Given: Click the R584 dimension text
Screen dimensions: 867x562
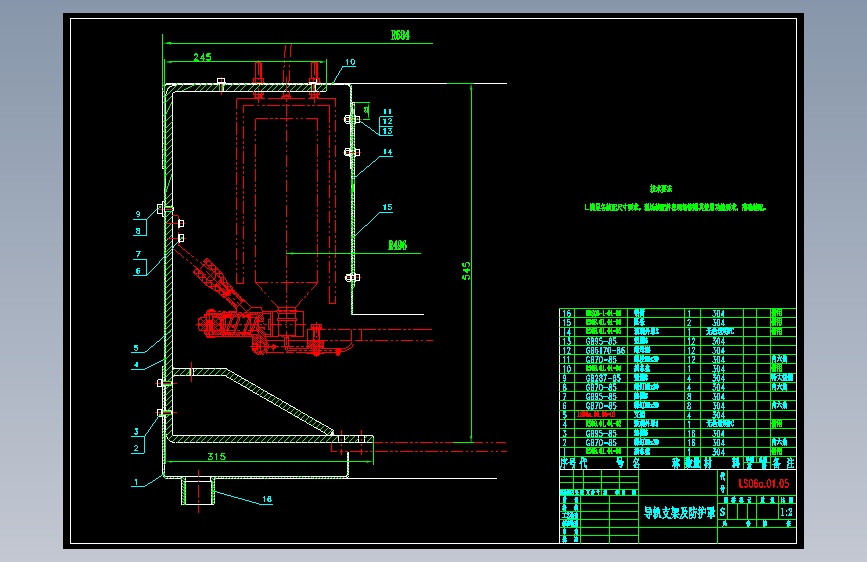Looking at the screenshot, I should (400, 35).
